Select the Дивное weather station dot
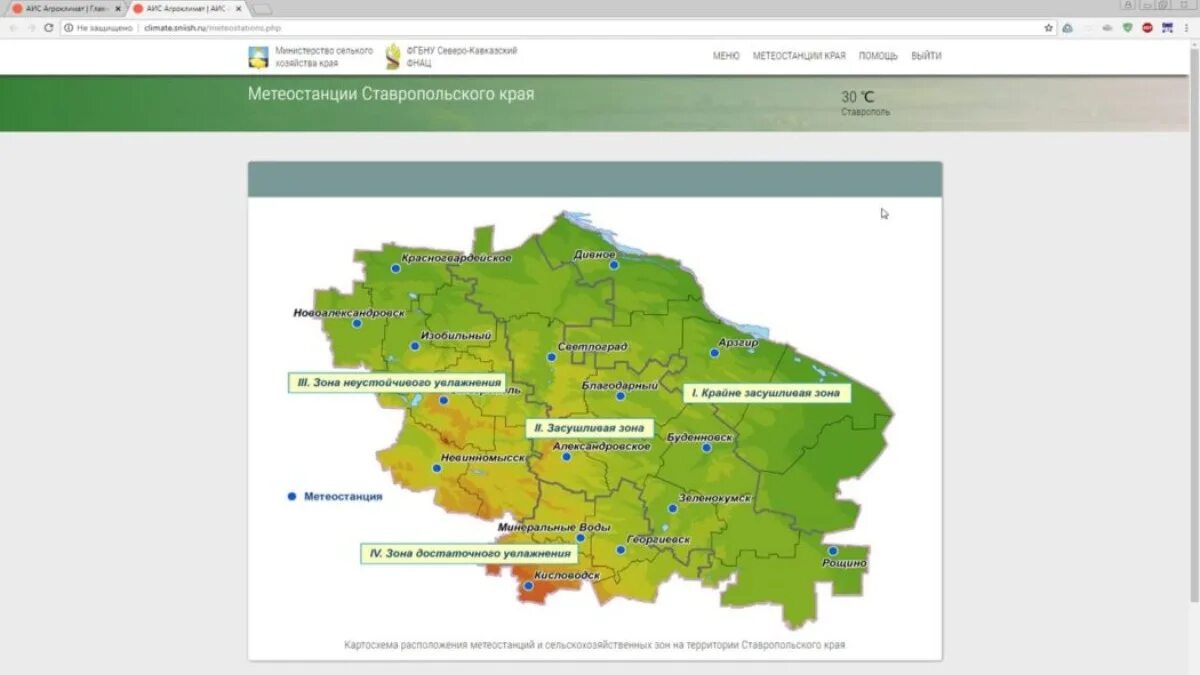Screen dimensions: 1200x675 [614, 265]
